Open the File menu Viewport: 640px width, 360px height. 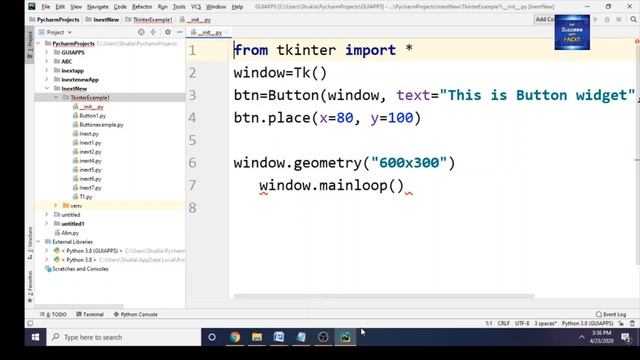click(x=45, y=7)
